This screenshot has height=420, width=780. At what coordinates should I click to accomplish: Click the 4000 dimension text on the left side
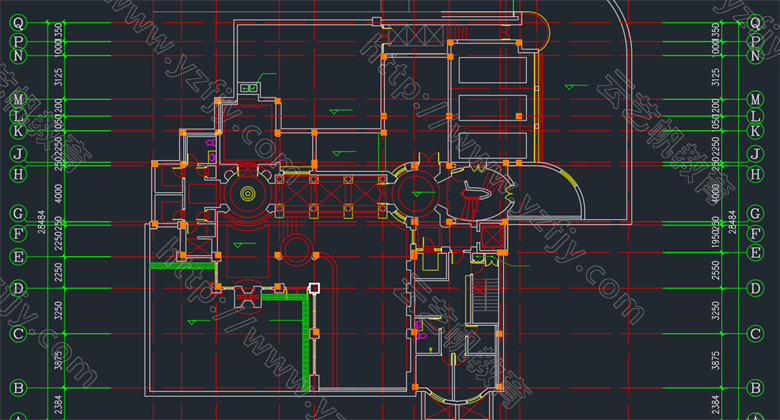tap(59, 194)
